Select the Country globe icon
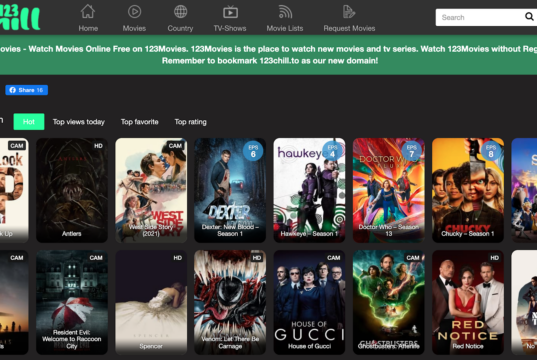This screenshot has width=537, height=360. 180,12
